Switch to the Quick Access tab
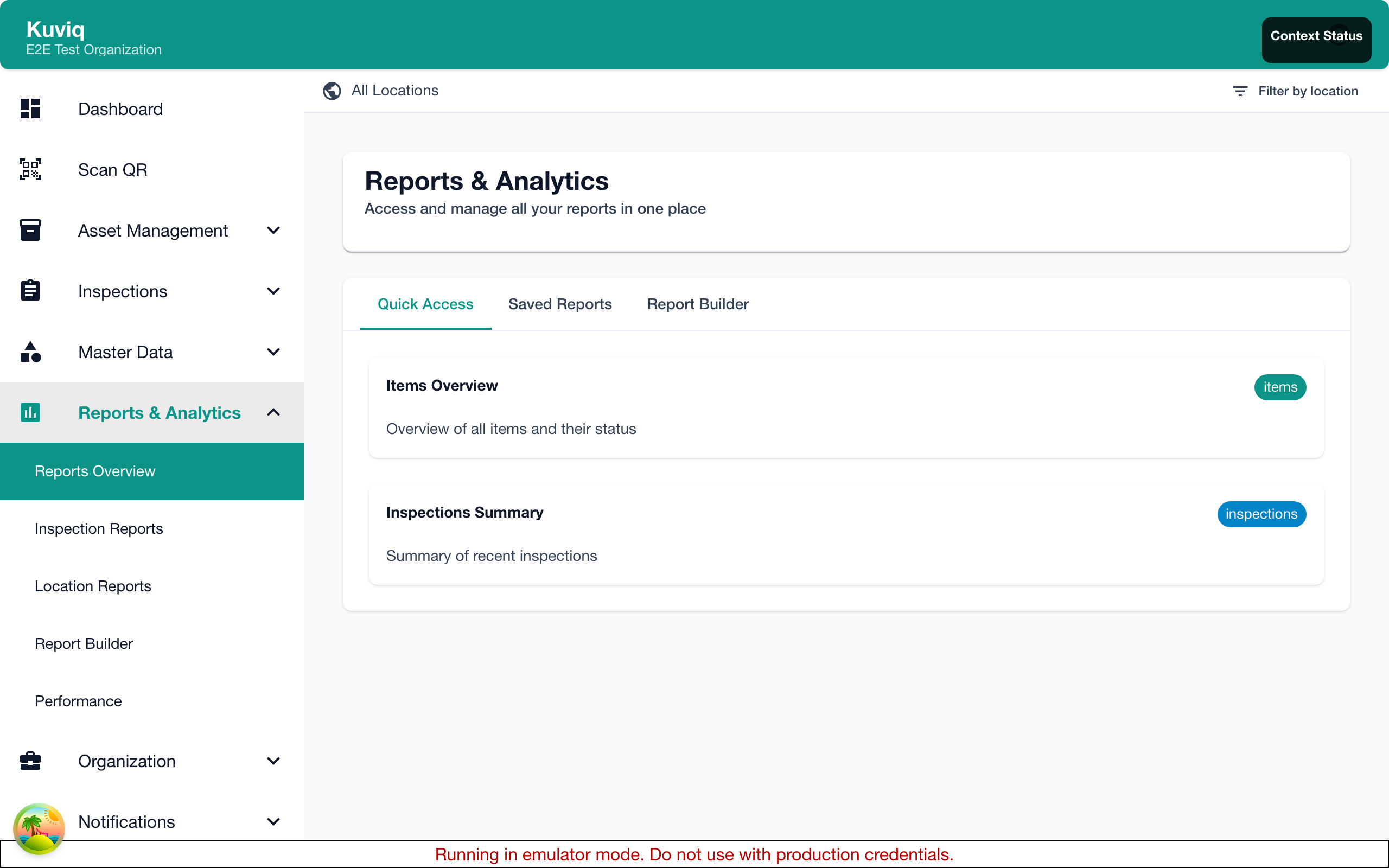The image size is (1389, 868). [425, 304]
